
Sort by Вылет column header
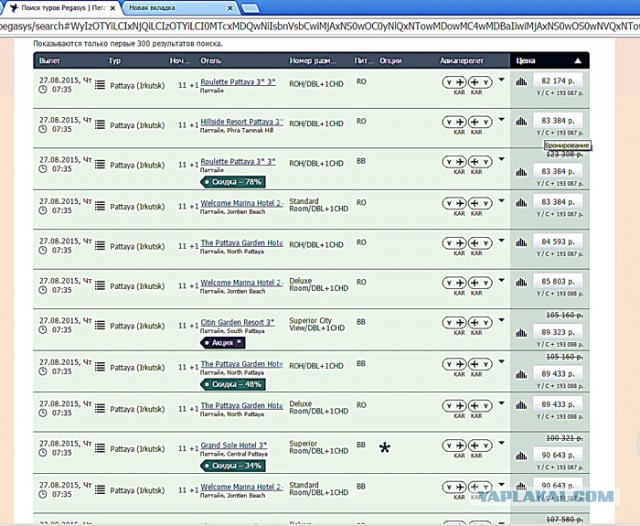point(49,61)
